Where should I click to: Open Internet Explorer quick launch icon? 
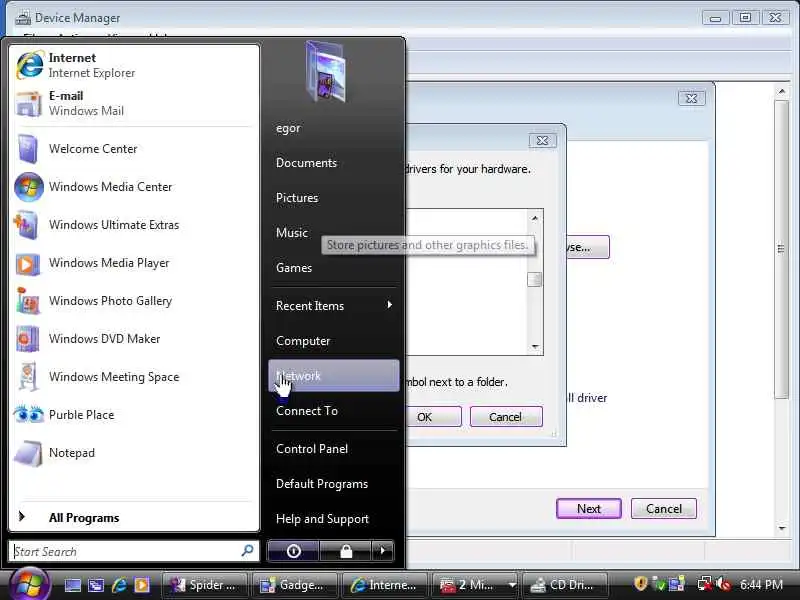[119, 585]
